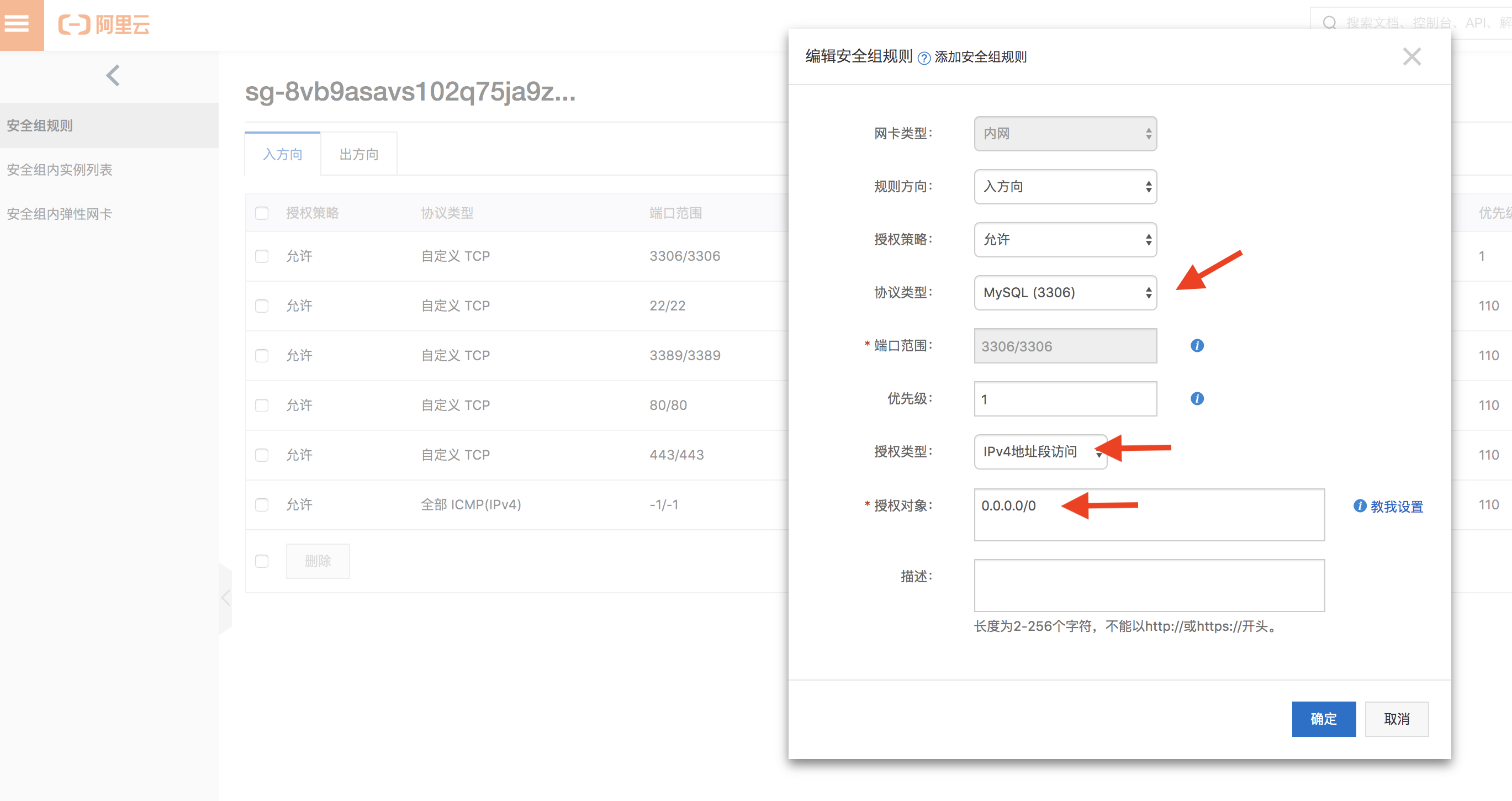The width and height of the screenshot is (1512, 801).
Task: Open the 规则方向 dropdown showing 入方向
Action: [1065, 186]
